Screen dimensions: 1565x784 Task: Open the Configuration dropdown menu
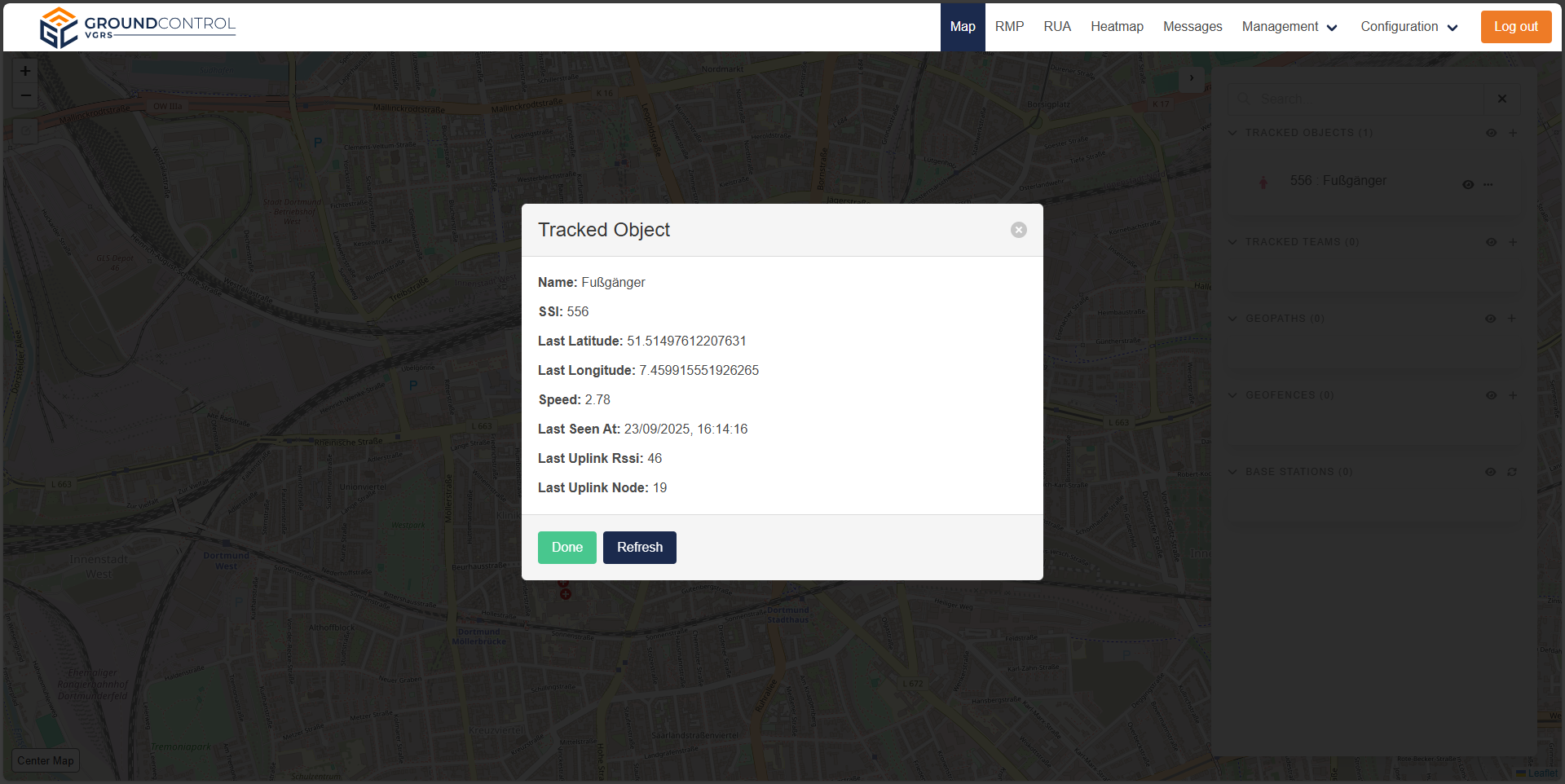click(1408, 27)
